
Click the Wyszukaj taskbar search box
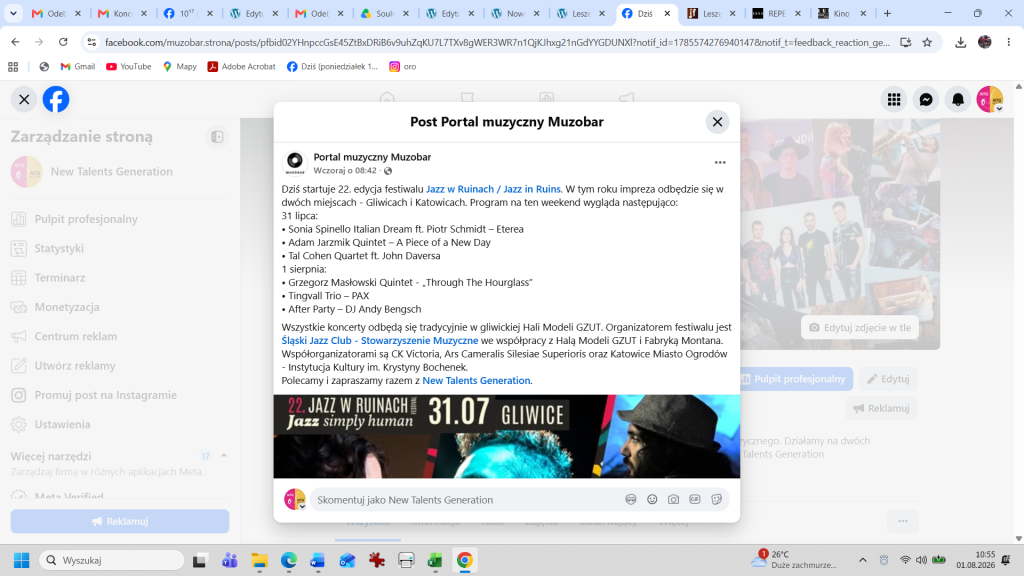112,560
